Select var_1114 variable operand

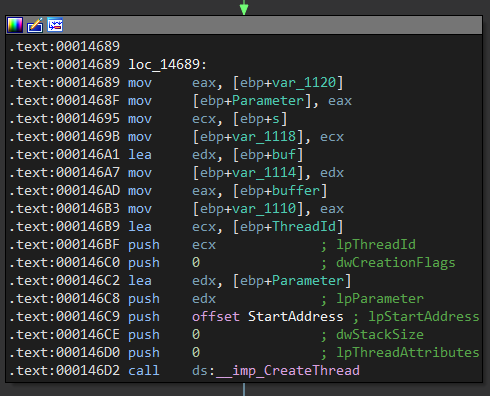(x=264, y=172)
